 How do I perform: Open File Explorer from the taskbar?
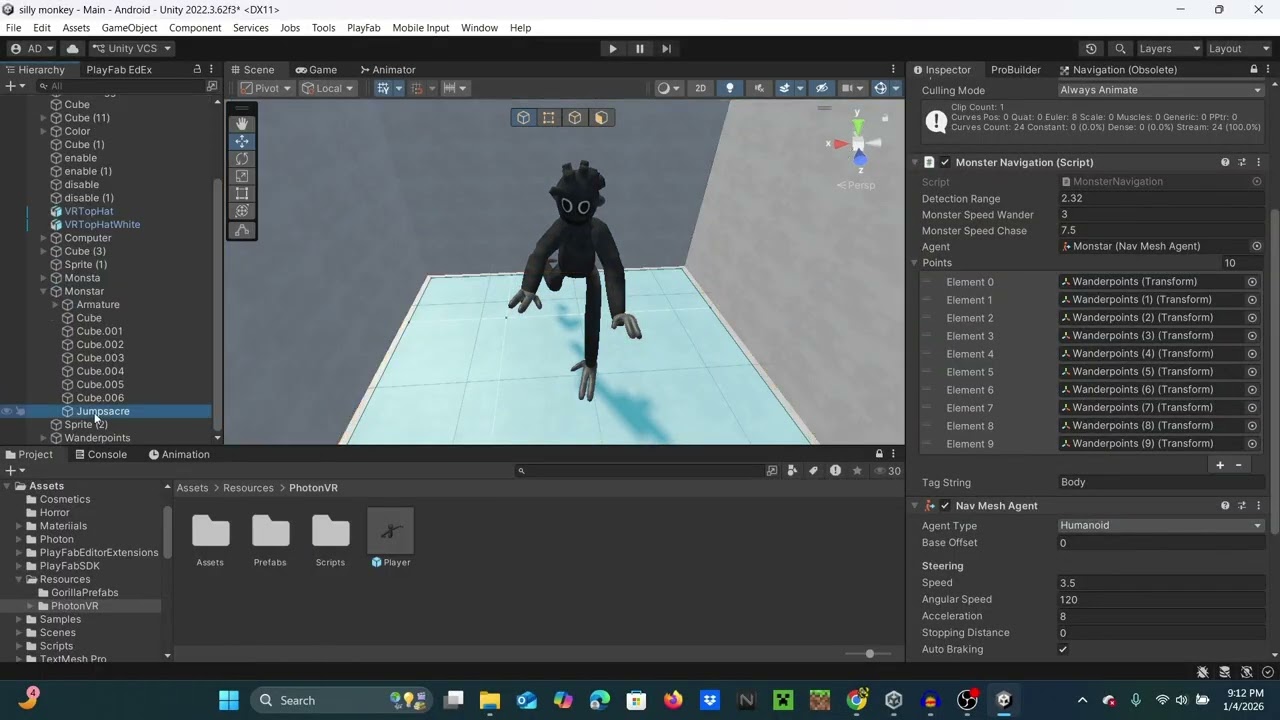coord(490,700)
